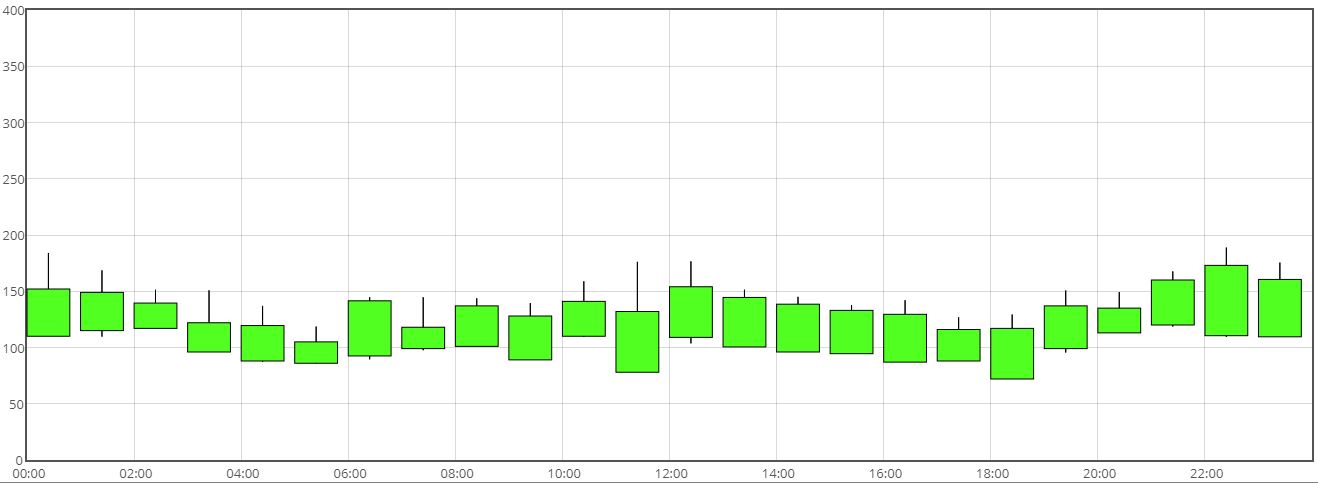Select the 08:00 time axis label

(456, 473)
